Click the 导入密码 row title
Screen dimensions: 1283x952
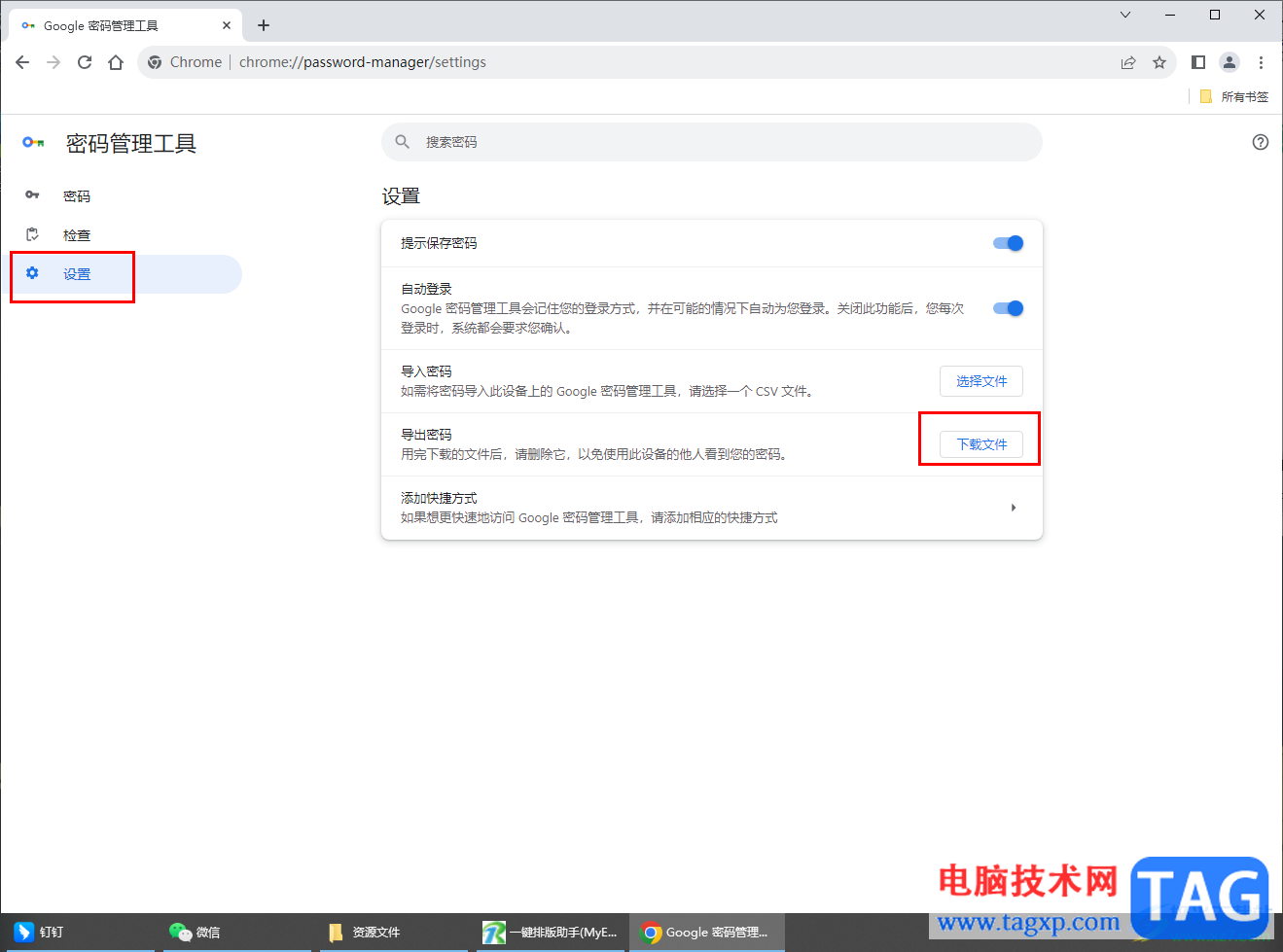(426, 371)
